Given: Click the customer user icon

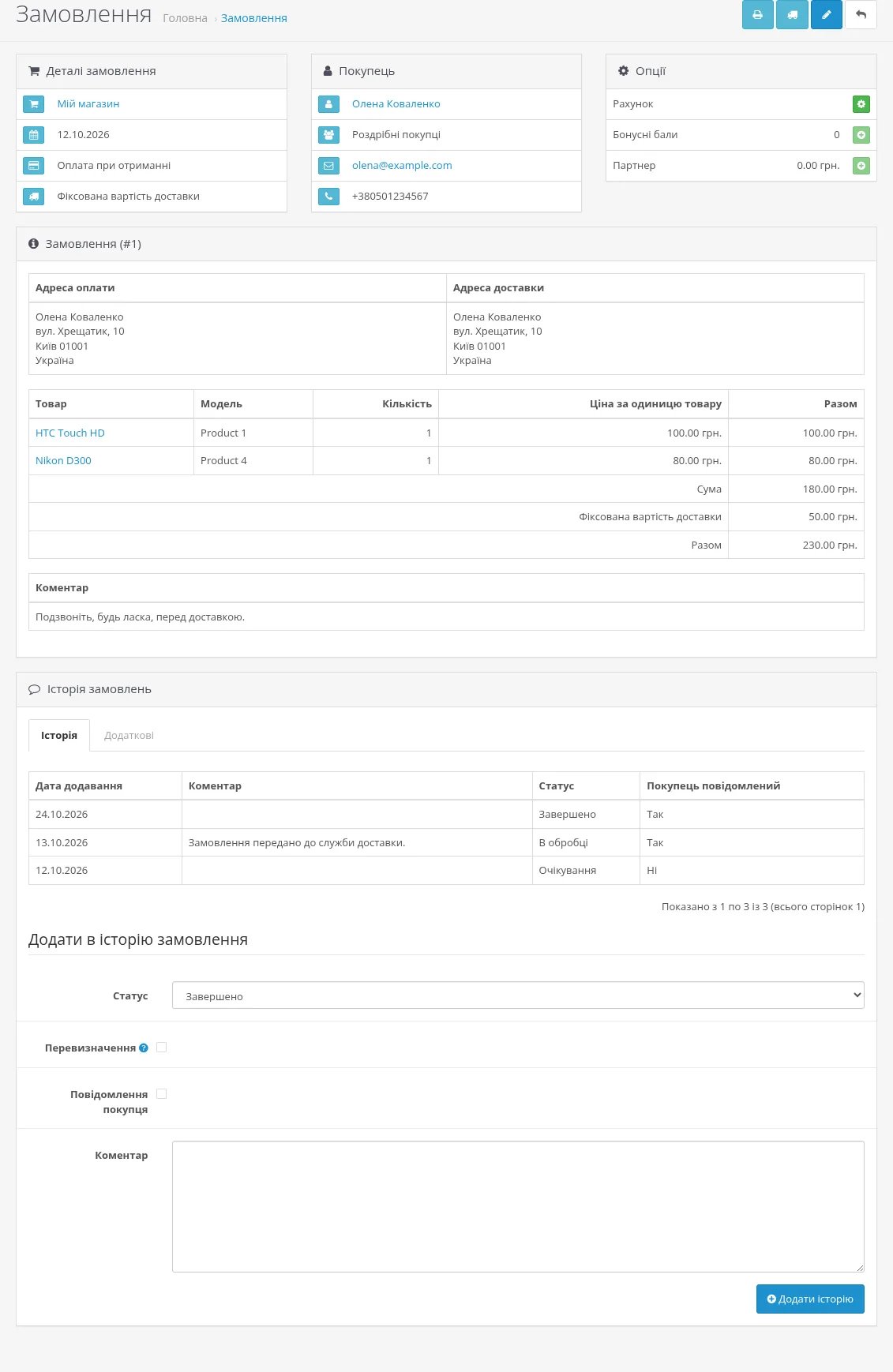Looking at the screenshot, I should pos(328,104).
